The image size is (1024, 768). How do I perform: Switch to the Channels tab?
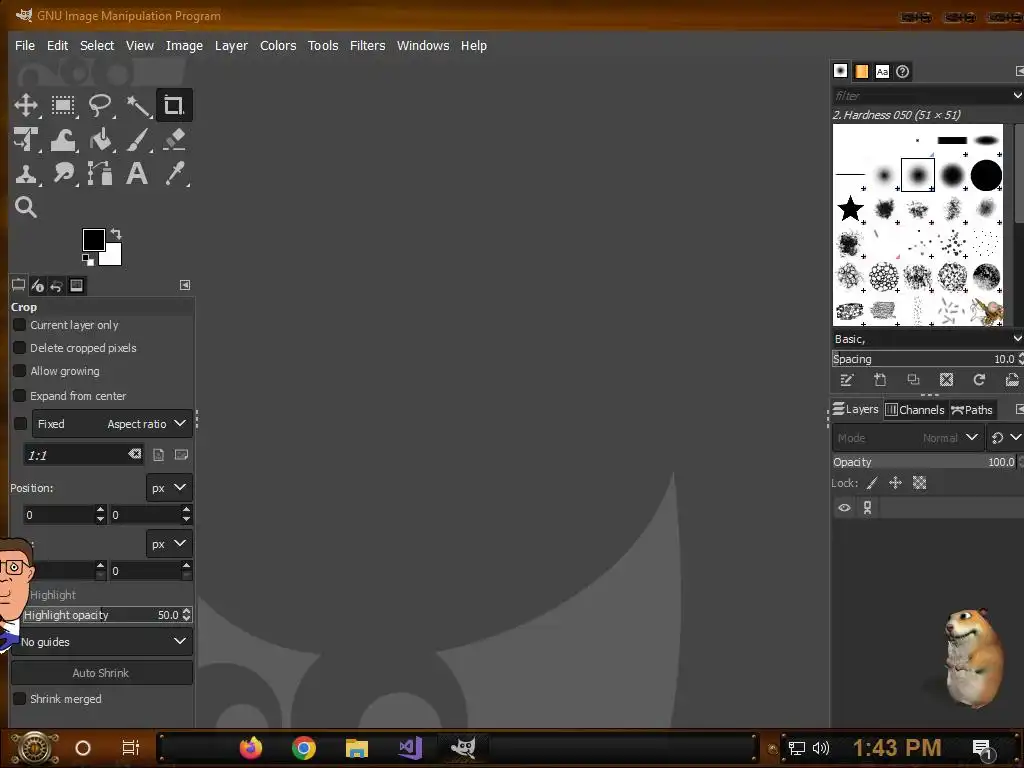915,409
